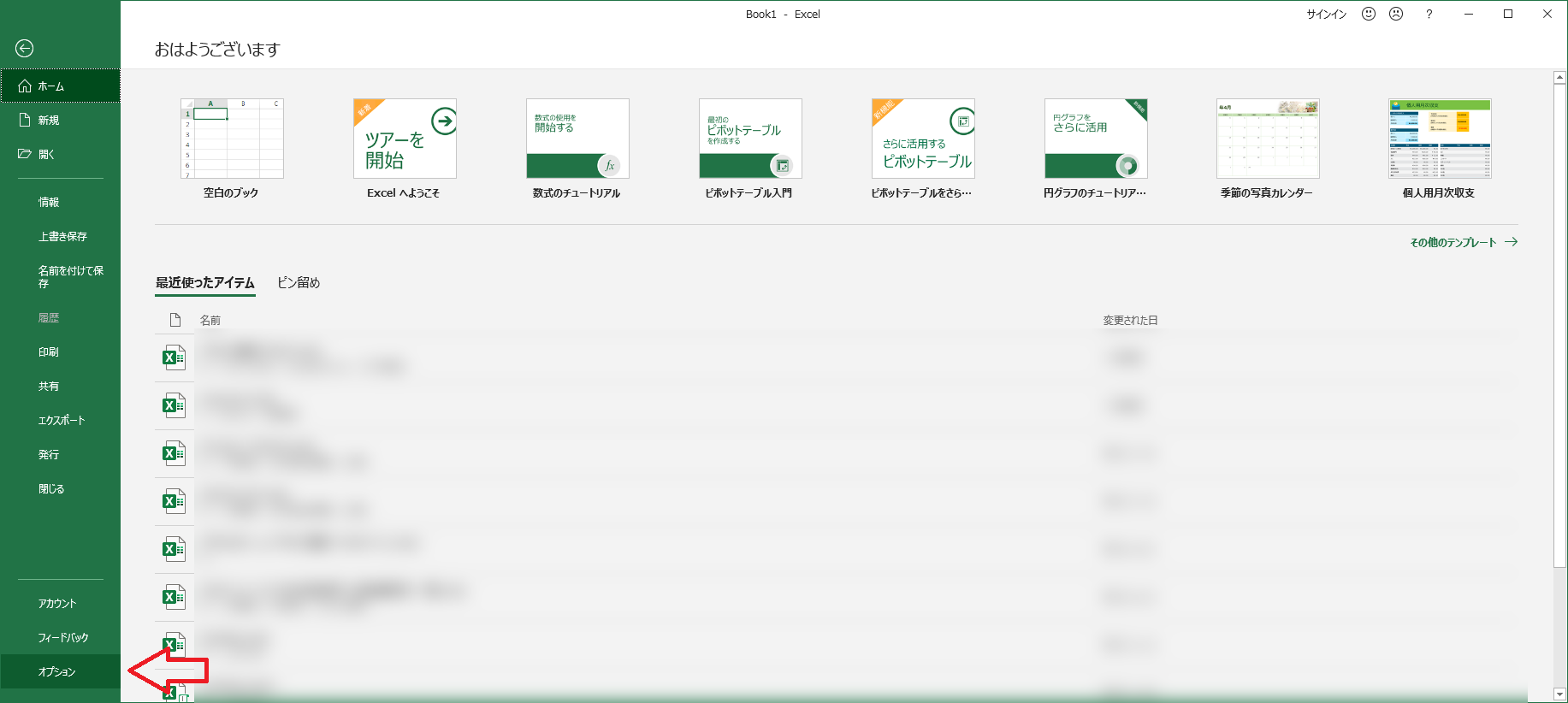Select 新規 in the sidebar
Image resolution: width=1568 pixels, height=703 pixels.
[x=60, y=120]
